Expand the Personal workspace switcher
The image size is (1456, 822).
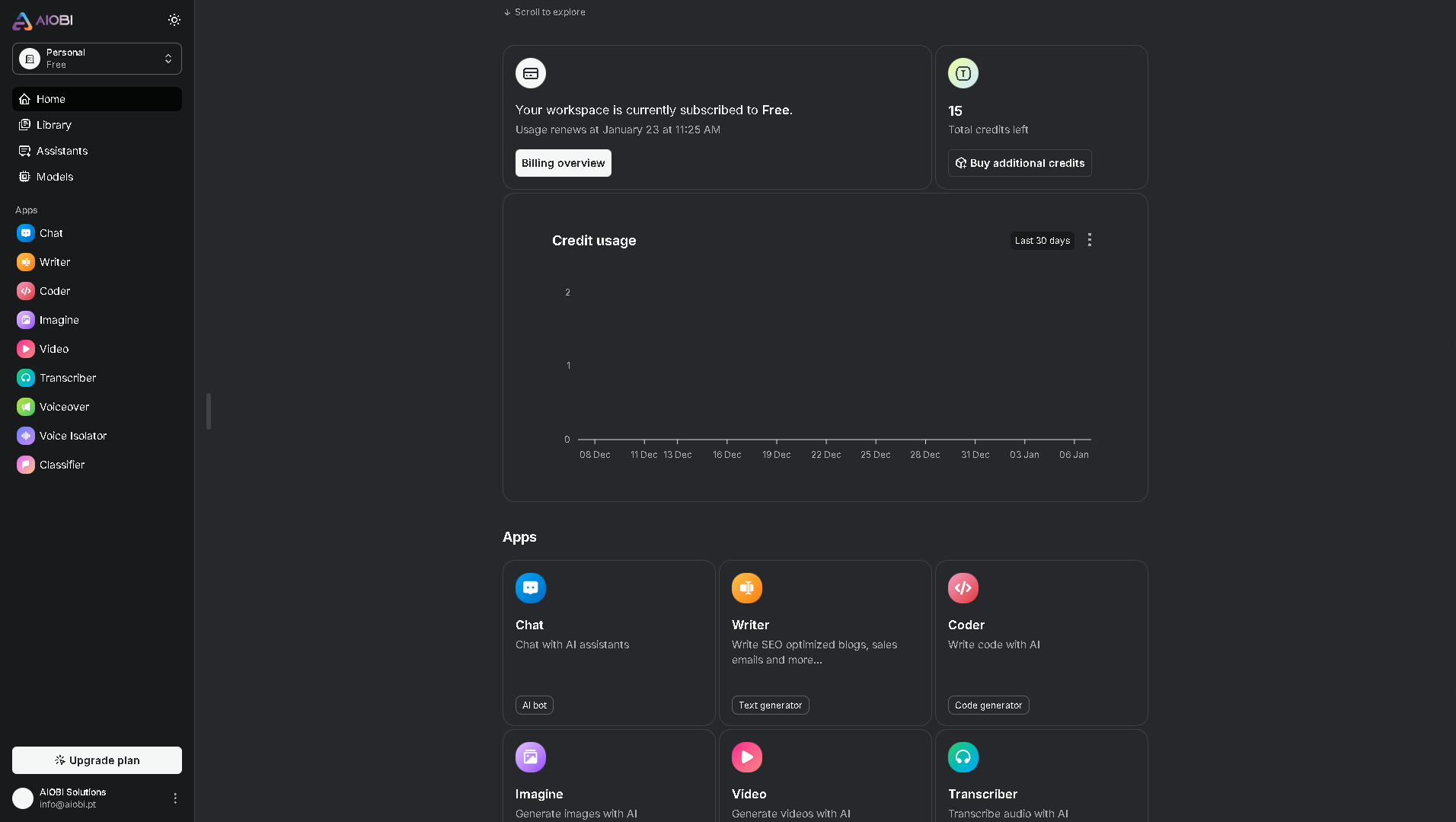(96, 59)
